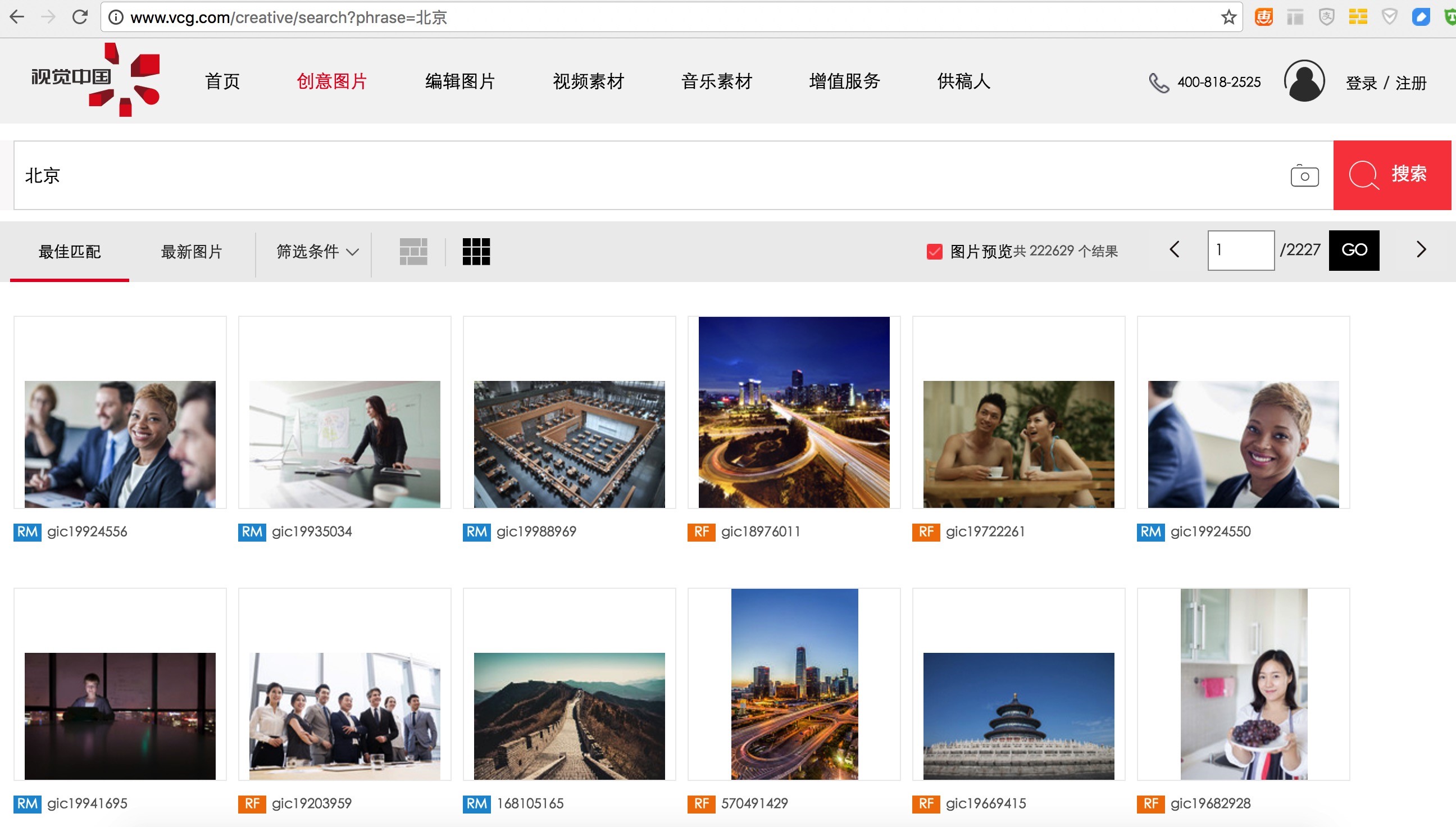This screenshot has height=827, width=1456.
Task: Open the 视频素材 menu item
Action: 588,81
